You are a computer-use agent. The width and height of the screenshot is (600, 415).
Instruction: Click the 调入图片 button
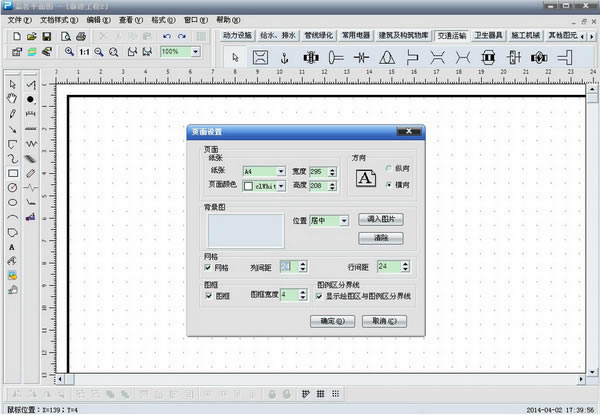(x=380, y=219)
